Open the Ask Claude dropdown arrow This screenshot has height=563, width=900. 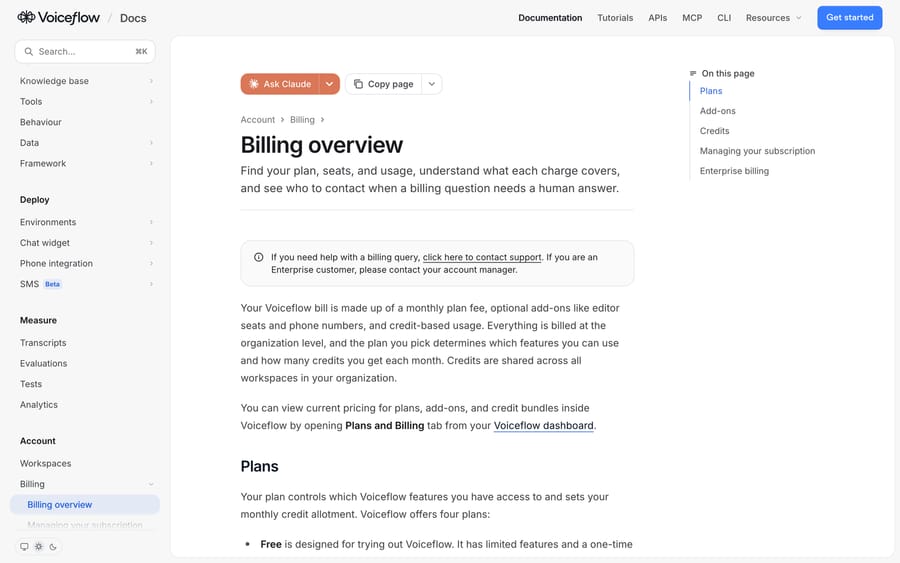click(329, 84)
